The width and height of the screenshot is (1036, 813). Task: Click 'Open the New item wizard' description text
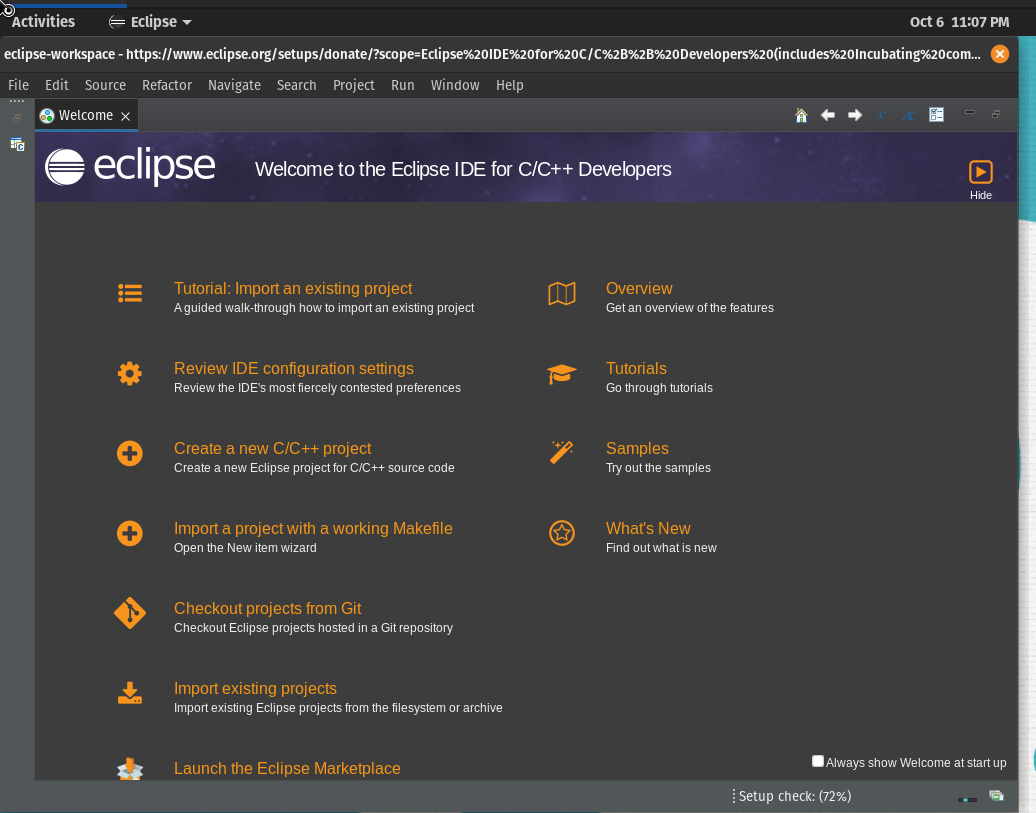(245, 548)
